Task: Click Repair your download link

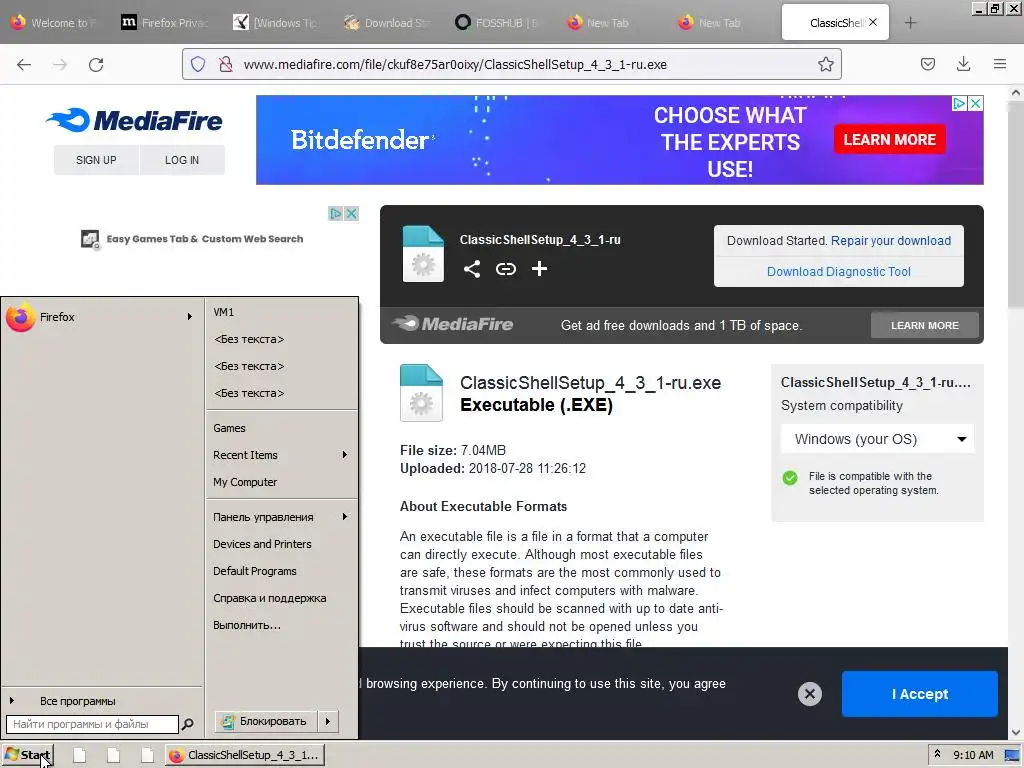Action: pos(891,241)
